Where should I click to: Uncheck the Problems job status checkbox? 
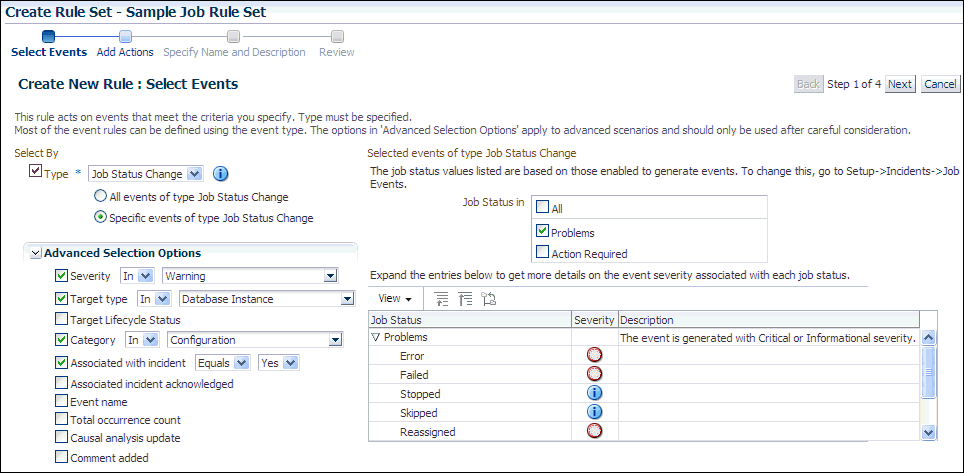(543, 231)
